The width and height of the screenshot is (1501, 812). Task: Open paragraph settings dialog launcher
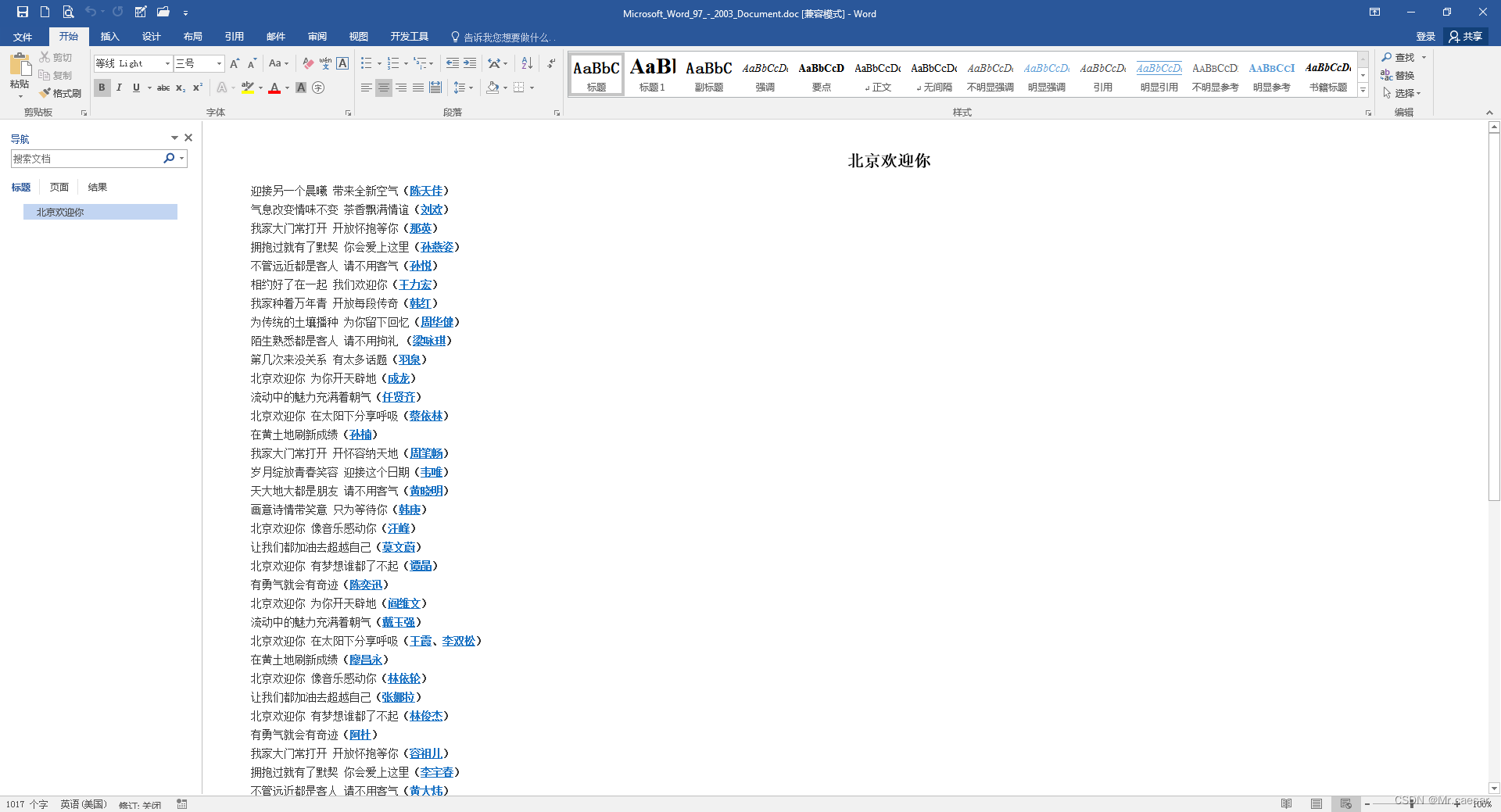(x=557, y=113)
